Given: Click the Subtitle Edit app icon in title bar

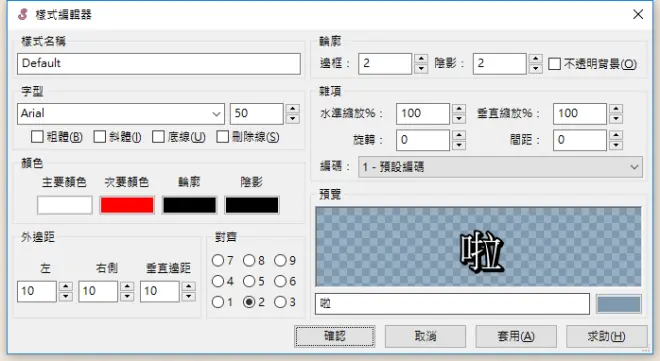Looking at the screenshot, I should tap(23, 15).
